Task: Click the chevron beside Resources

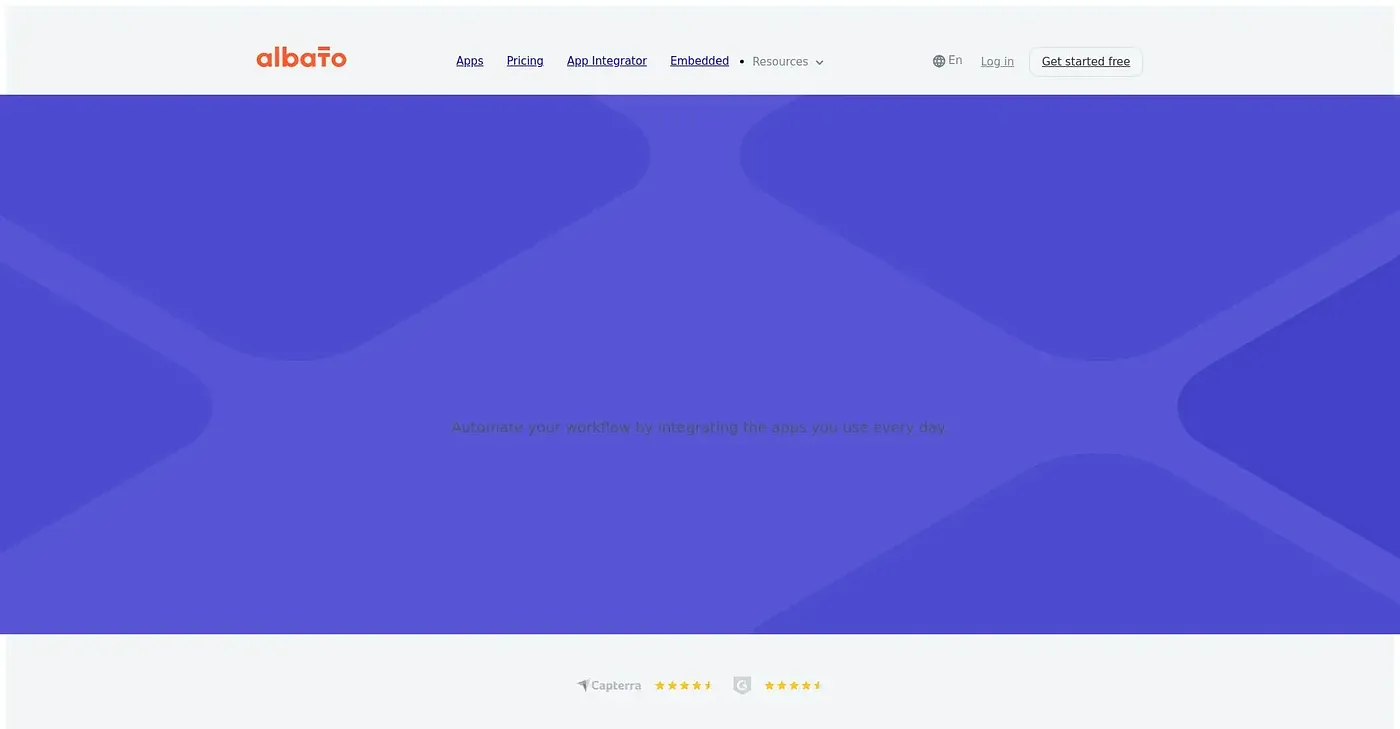Action: click(x=819, y=63)
